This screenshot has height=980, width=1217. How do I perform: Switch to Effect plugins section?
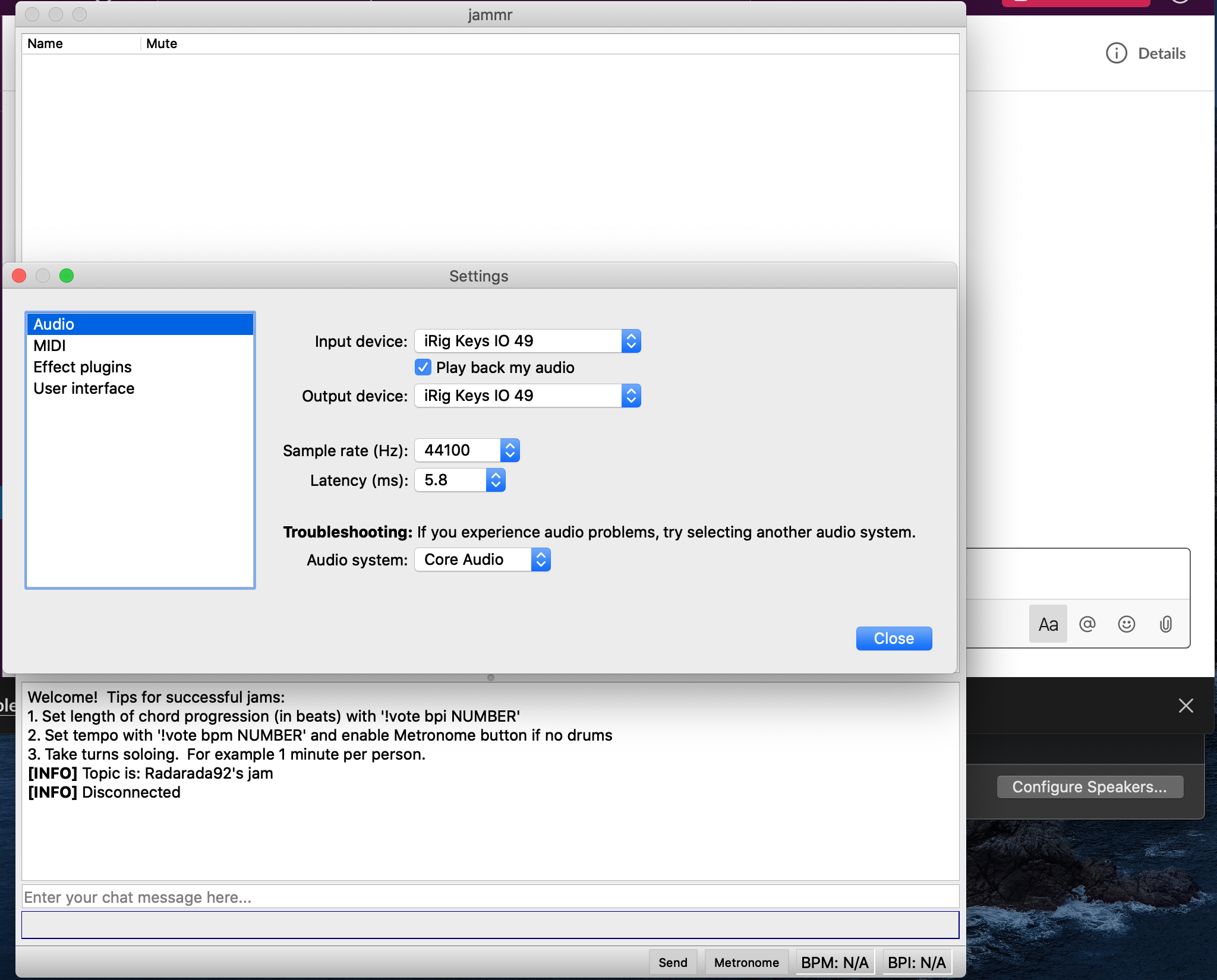[83, 367]
